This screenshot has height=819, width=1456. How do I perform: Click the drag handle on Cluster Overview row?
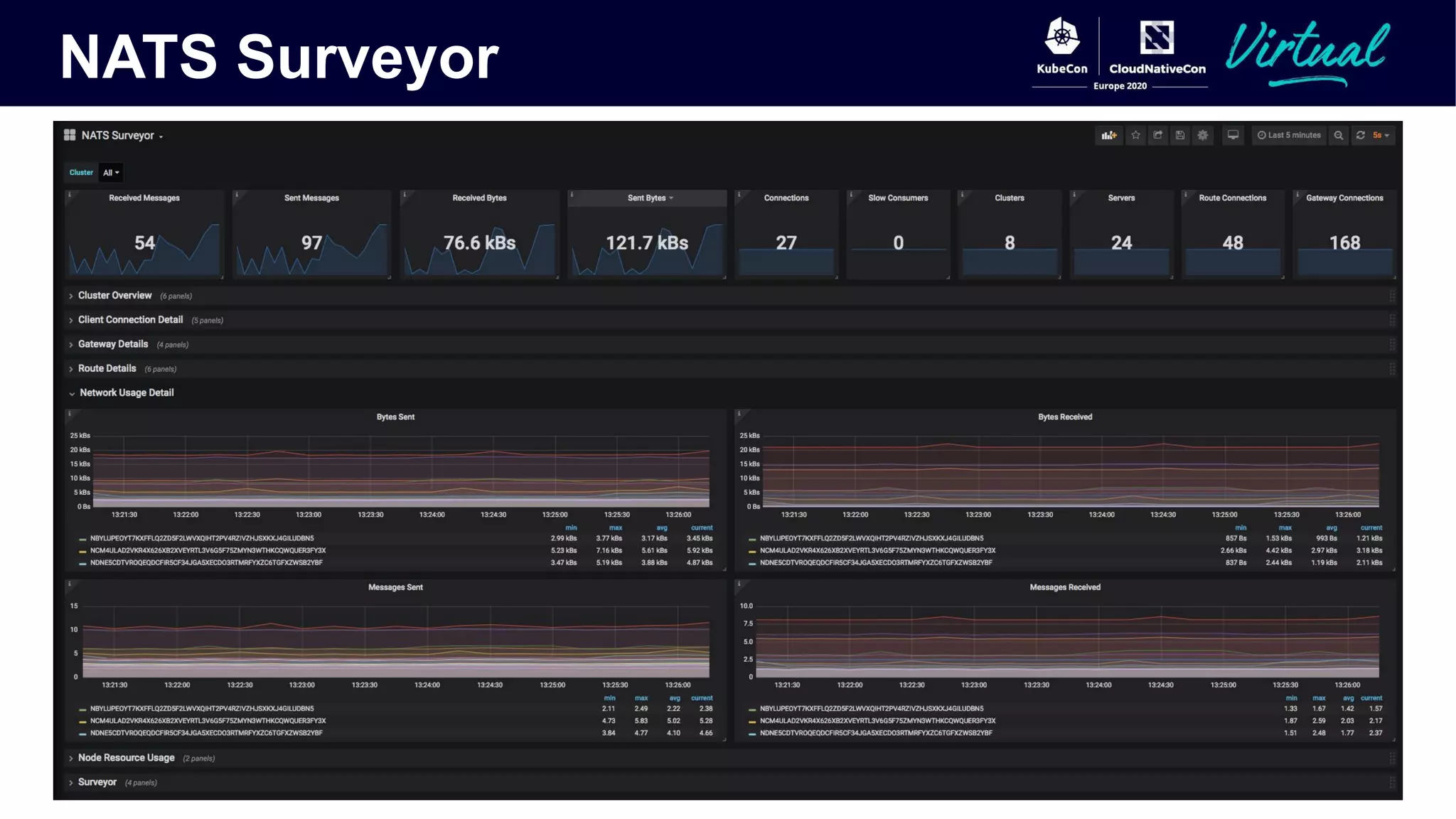[1392, 296]
